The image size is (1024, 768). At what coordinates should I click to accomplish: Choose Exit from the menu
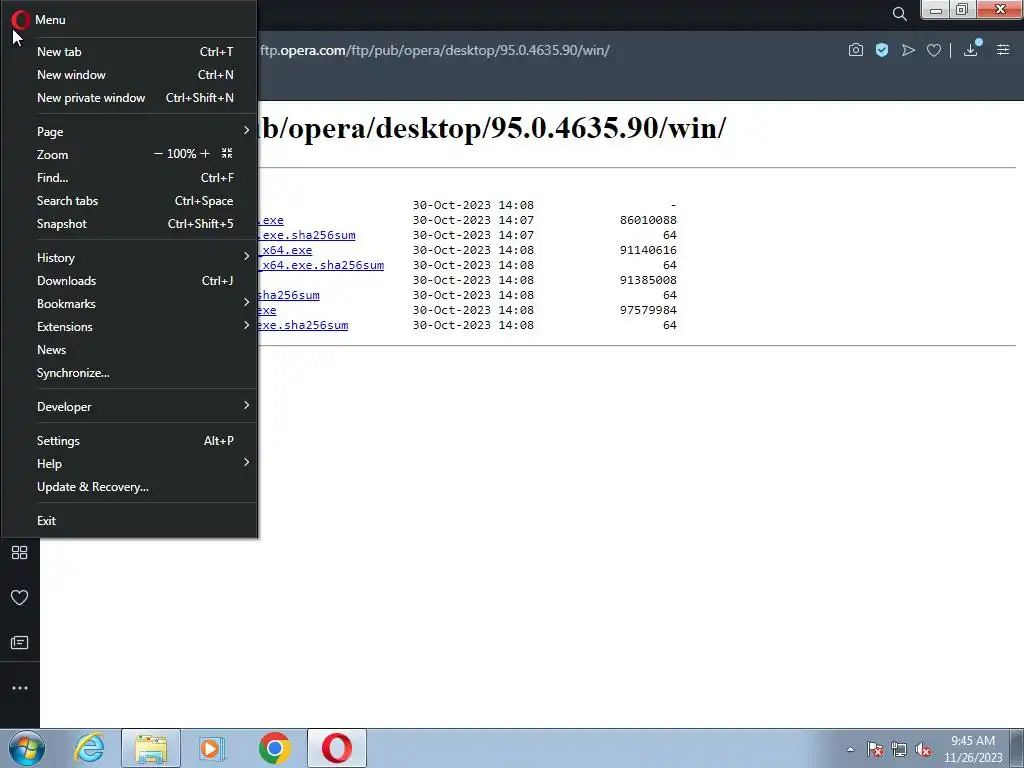tap(130, 520)
